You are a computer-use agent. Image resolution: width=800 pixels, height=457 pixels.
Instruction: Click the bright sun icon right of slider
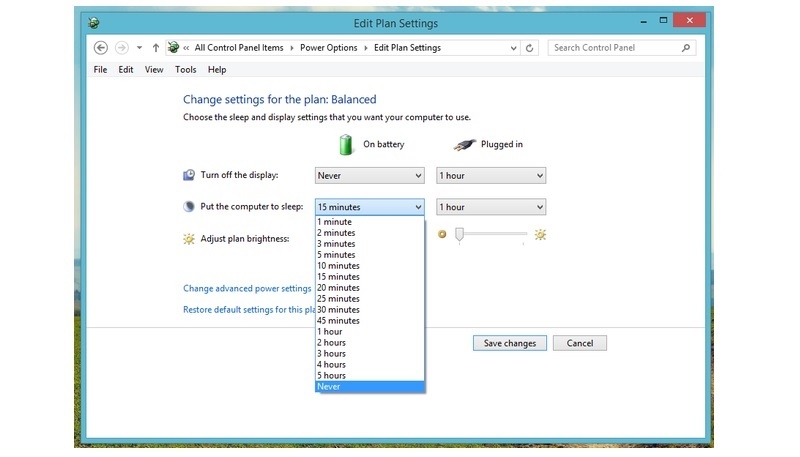(x=540, y=235)
